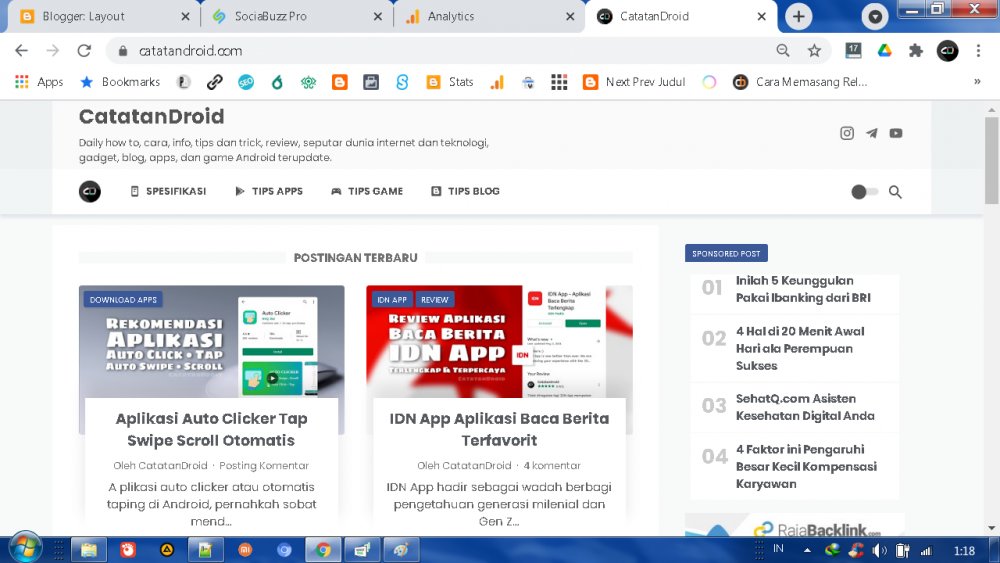Click the Chrome profile avatar
The image size is (1000, 563).
pos(947,50)
